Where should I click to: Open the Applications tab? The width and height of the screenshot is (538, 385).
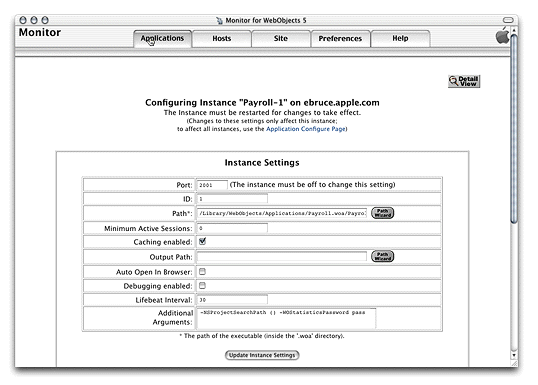[x=163, y=38]
